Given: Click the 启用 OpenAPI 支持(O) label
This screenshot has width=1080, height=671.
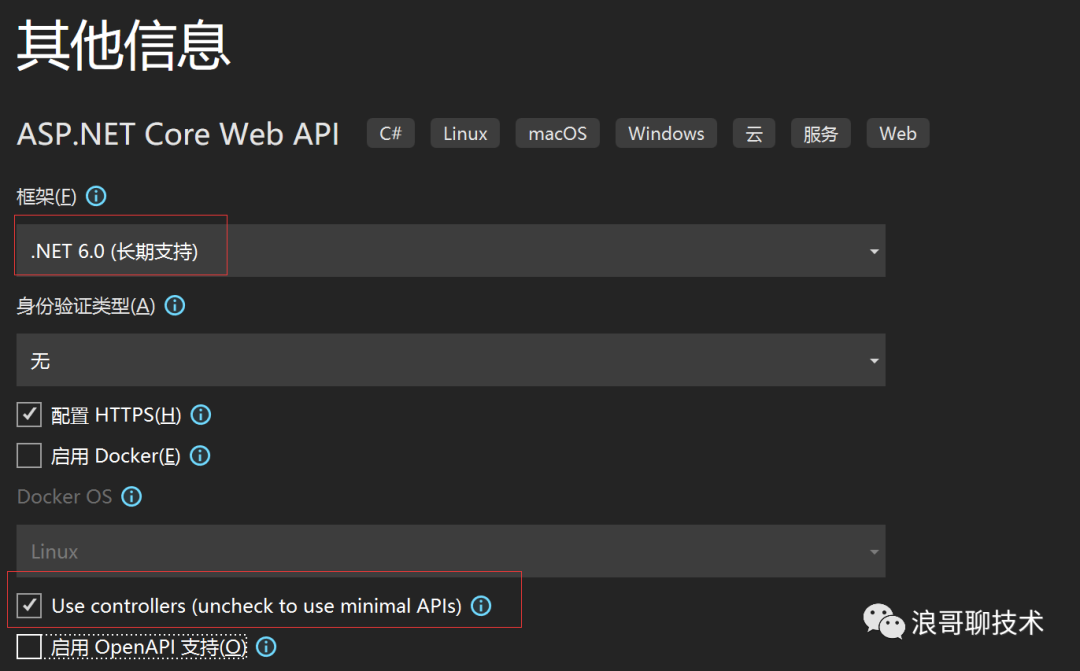Looking at the screenshot, I should tap(149, 647).
